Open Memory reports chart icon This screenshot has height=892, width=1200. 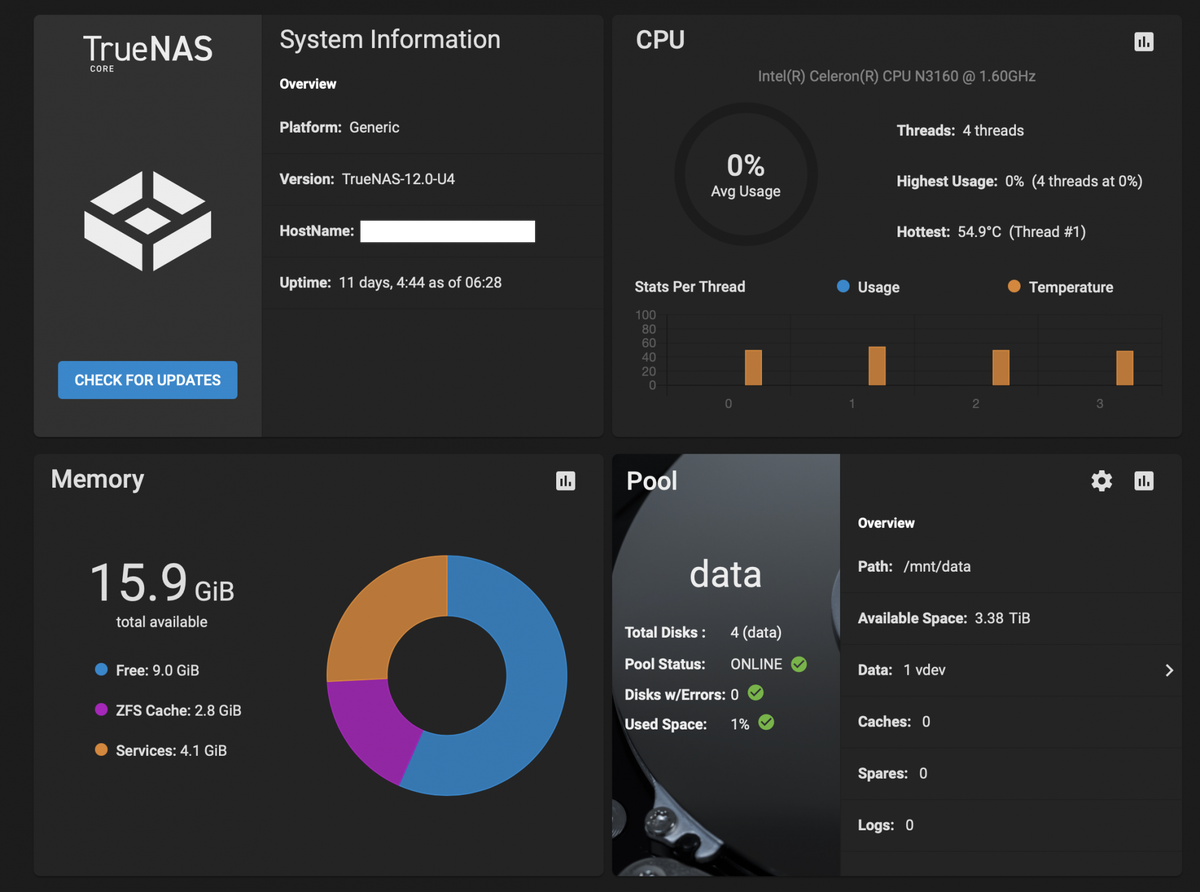566,481
